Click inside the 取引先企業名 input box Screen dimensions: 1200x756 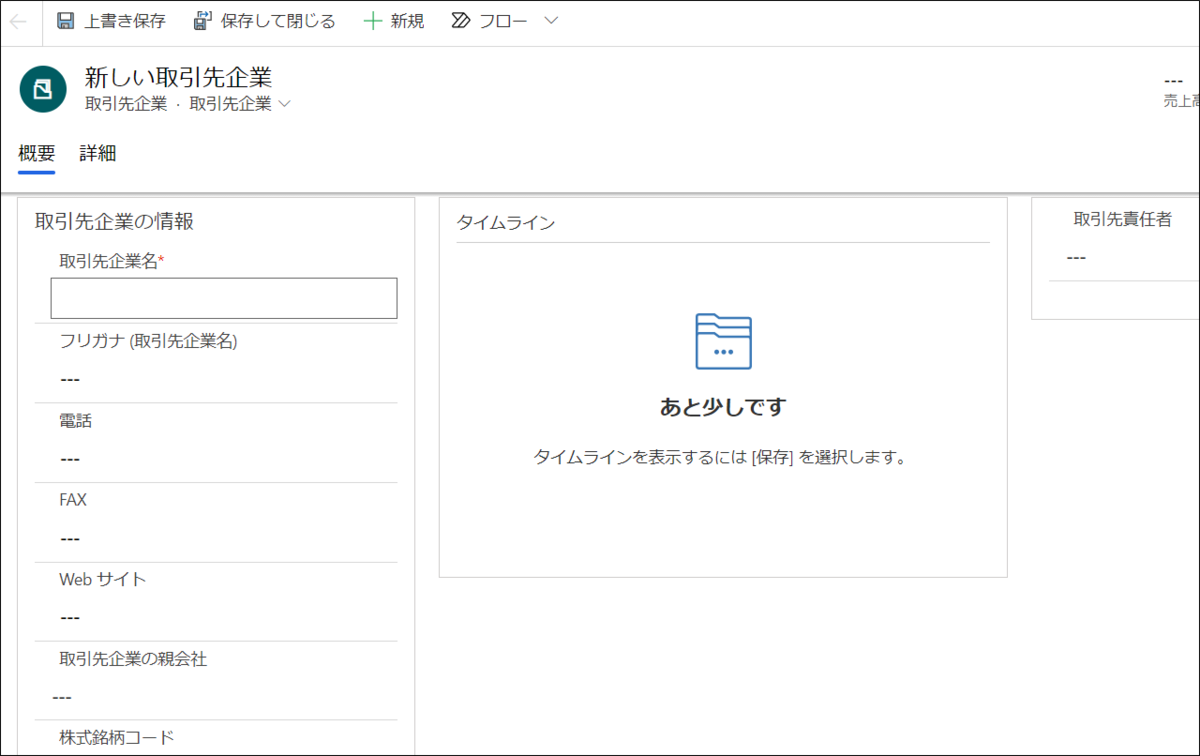223,298
